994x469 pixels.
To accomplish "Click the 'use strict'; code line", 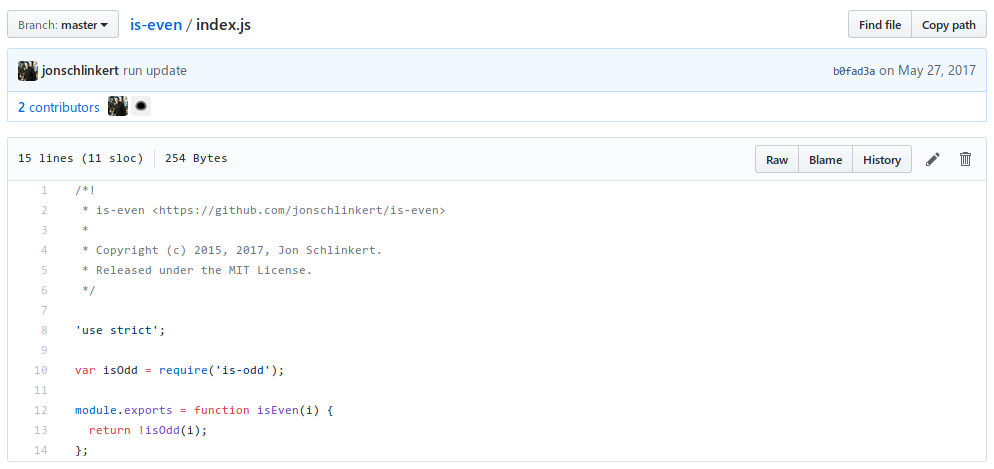I will pyautogui.click(x=120, y=330).
